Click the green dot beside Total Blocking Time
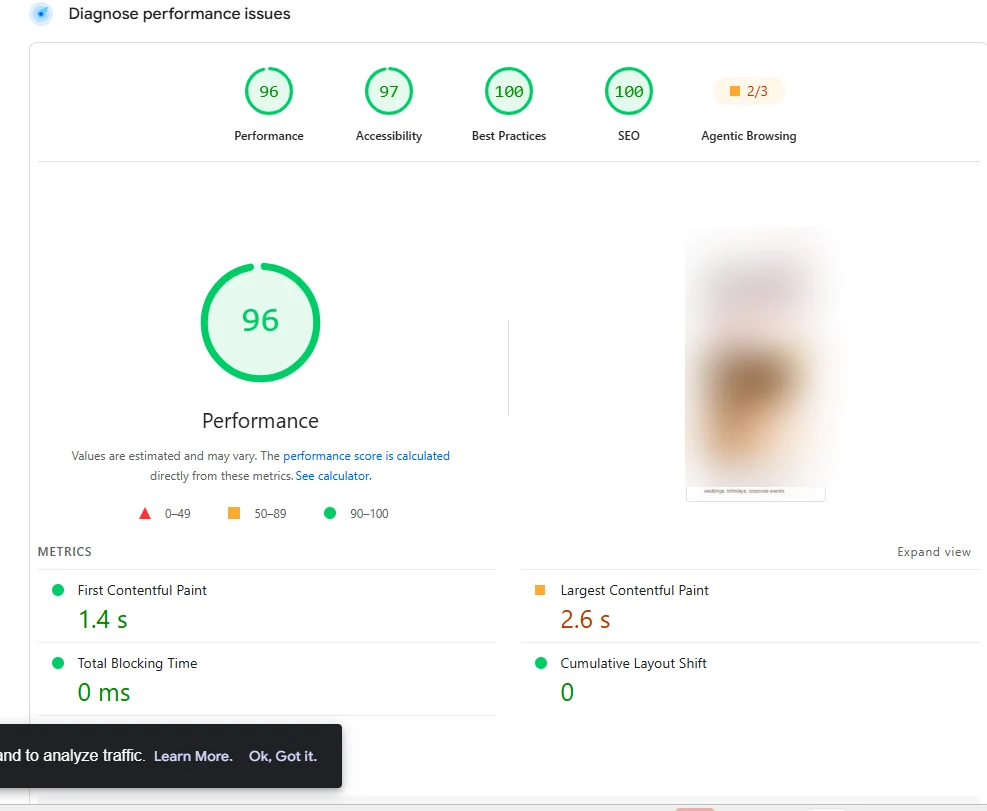The image size is (987, 811). click(x=58, y=663)
